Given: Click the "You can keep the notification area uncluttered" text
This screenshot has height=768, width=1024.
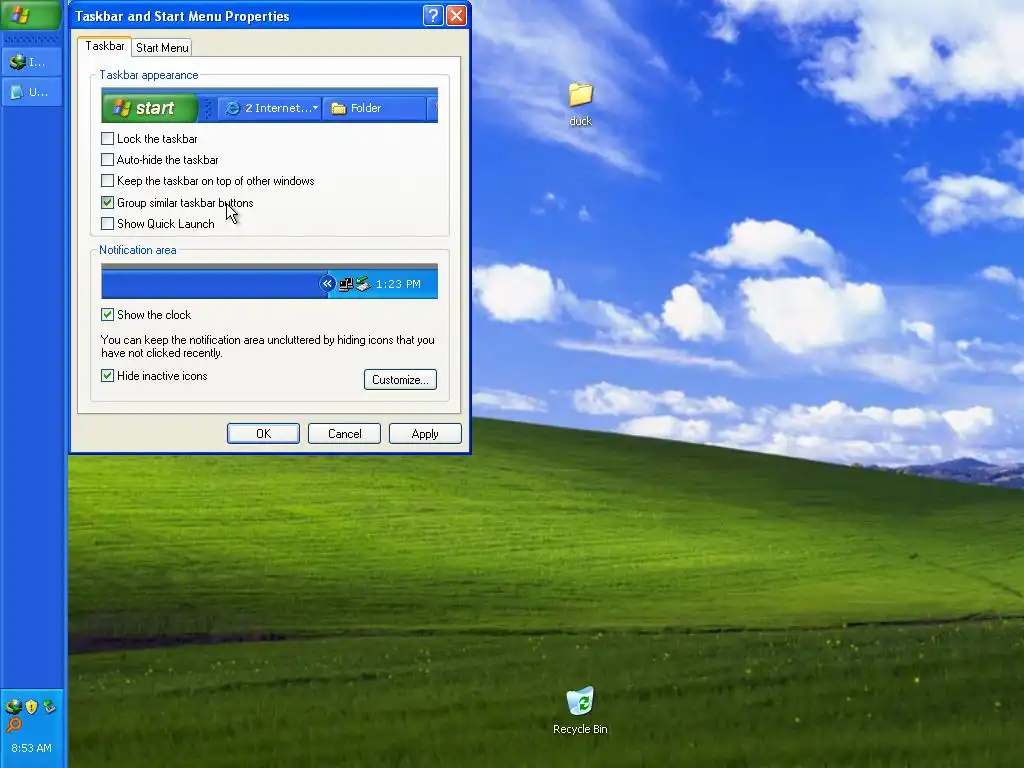Looking at the screenshot, I should [268, 346].
